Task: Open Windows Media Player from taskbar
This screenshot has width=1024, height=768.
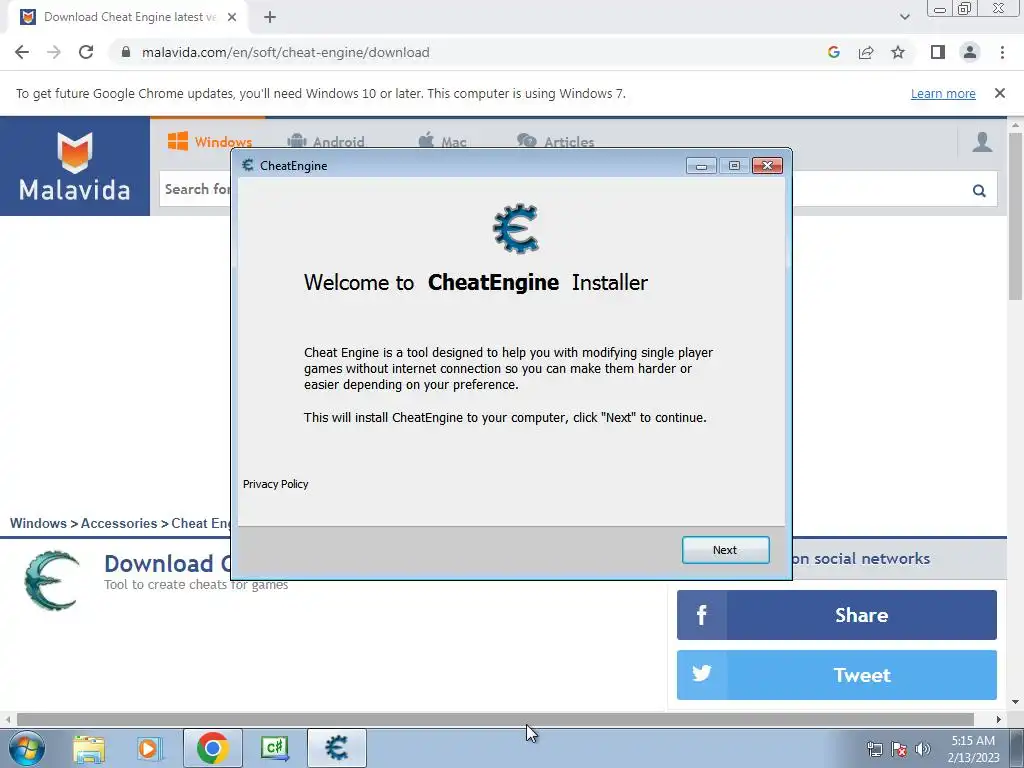Action: coord(149,748)
